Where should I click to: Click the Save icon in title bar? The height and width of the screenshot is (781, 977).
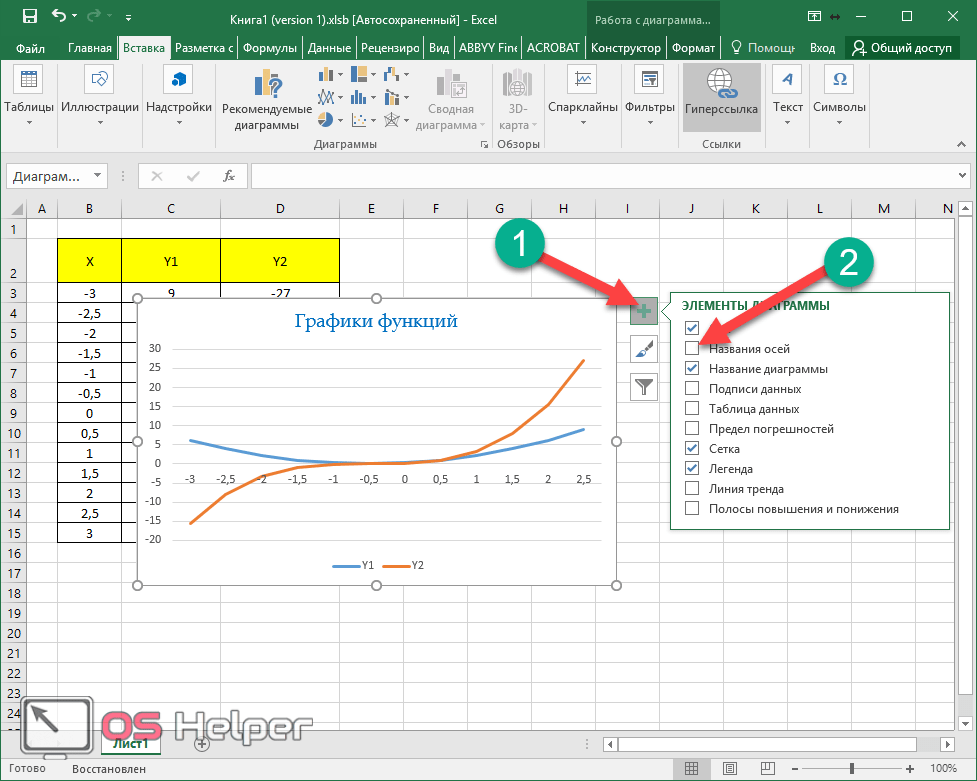[x=29, y=17]
